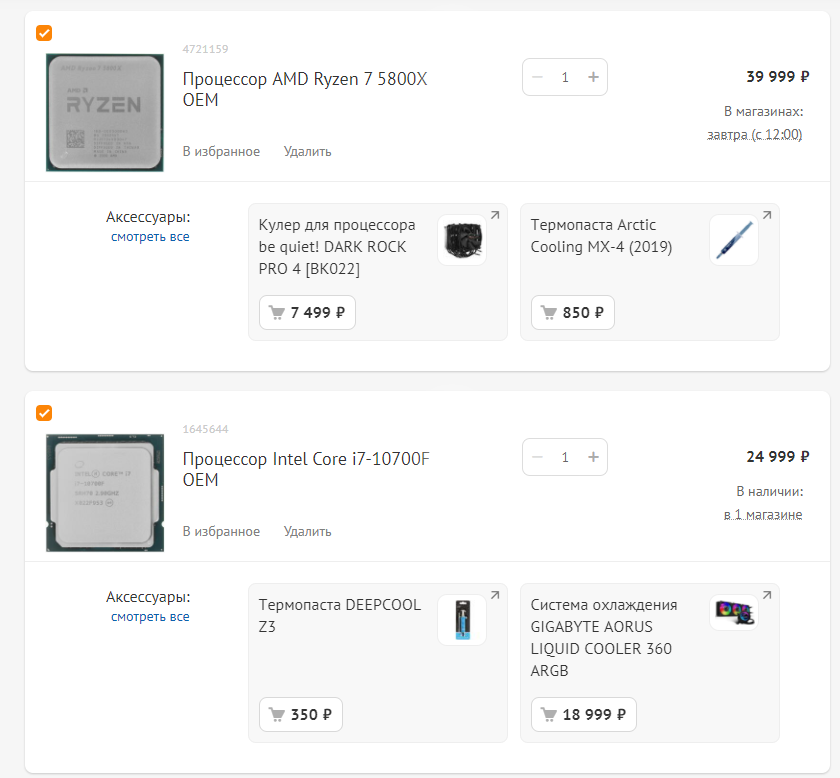Add DEEPCOOL Z3 to cart for 350 ₽
The width and height of the screenshot is (840, 778).
[x=301, y=714]
